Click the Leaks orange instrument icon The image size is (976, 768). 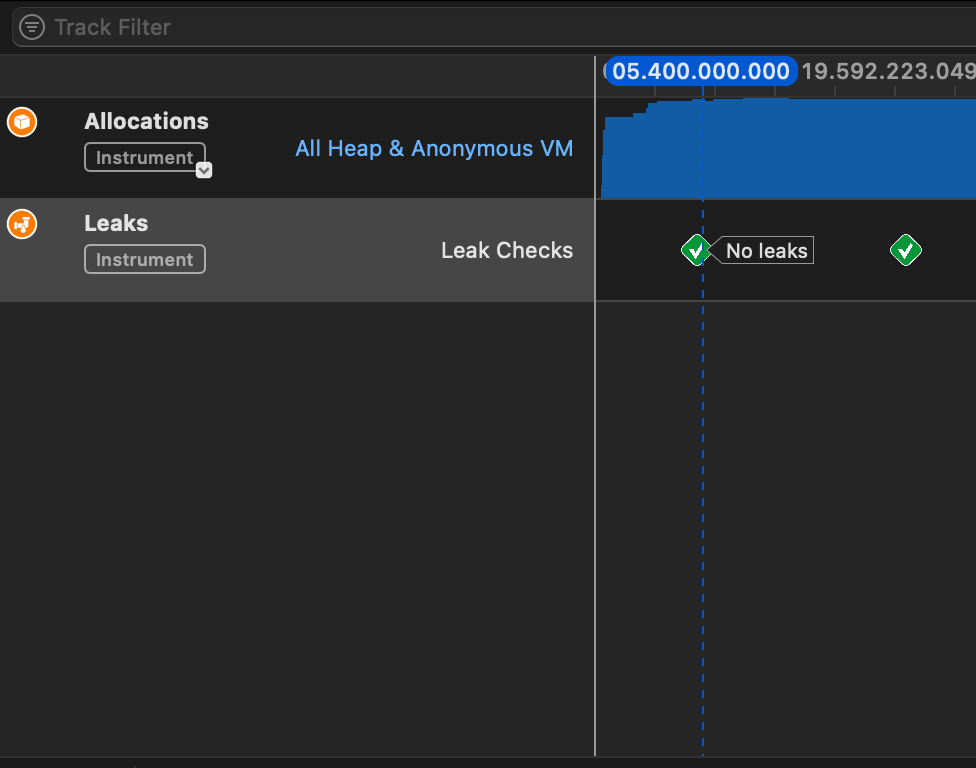click(22, 224)
